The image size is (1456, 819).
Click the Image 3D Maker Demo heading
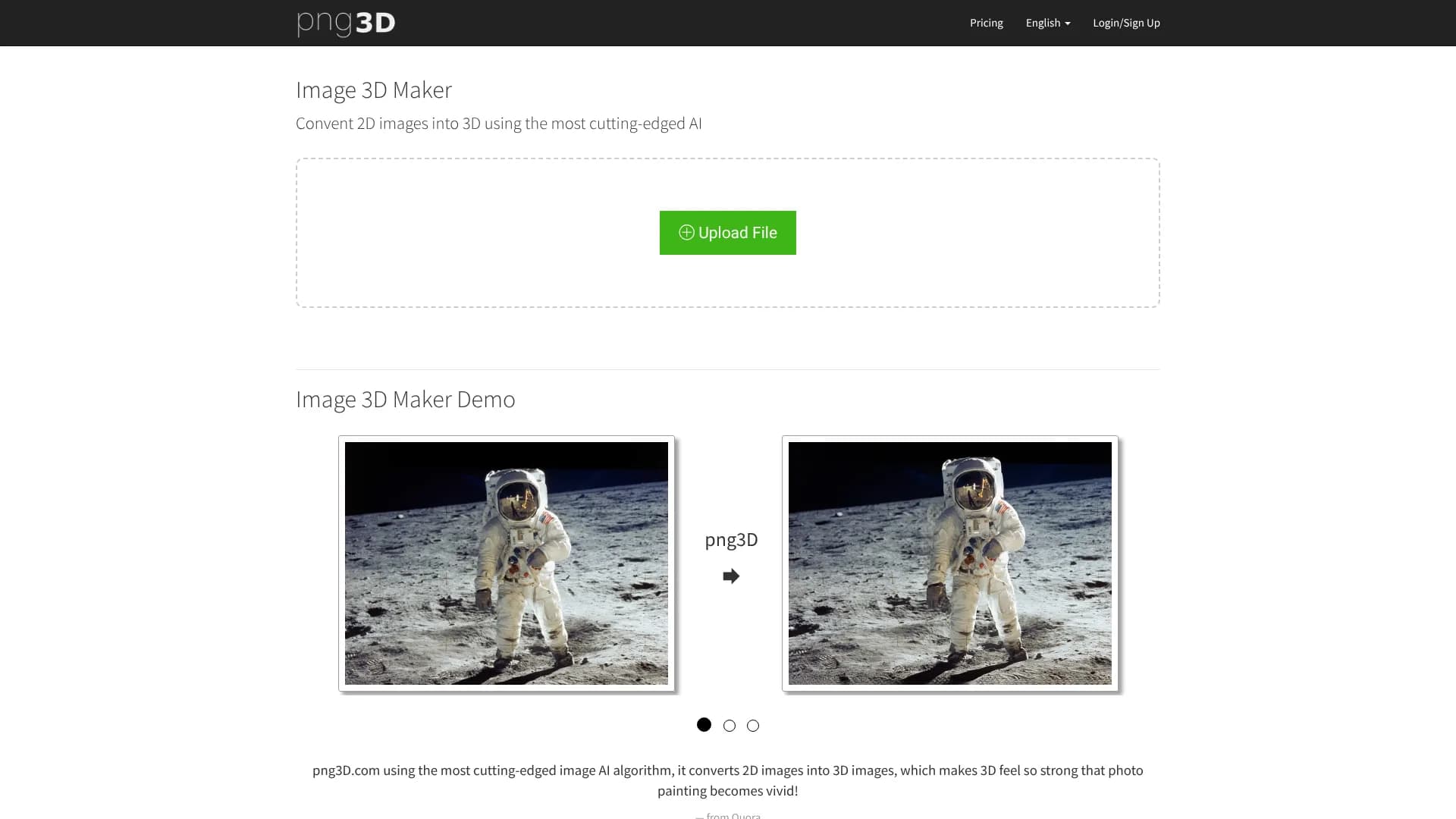[405, 399]
